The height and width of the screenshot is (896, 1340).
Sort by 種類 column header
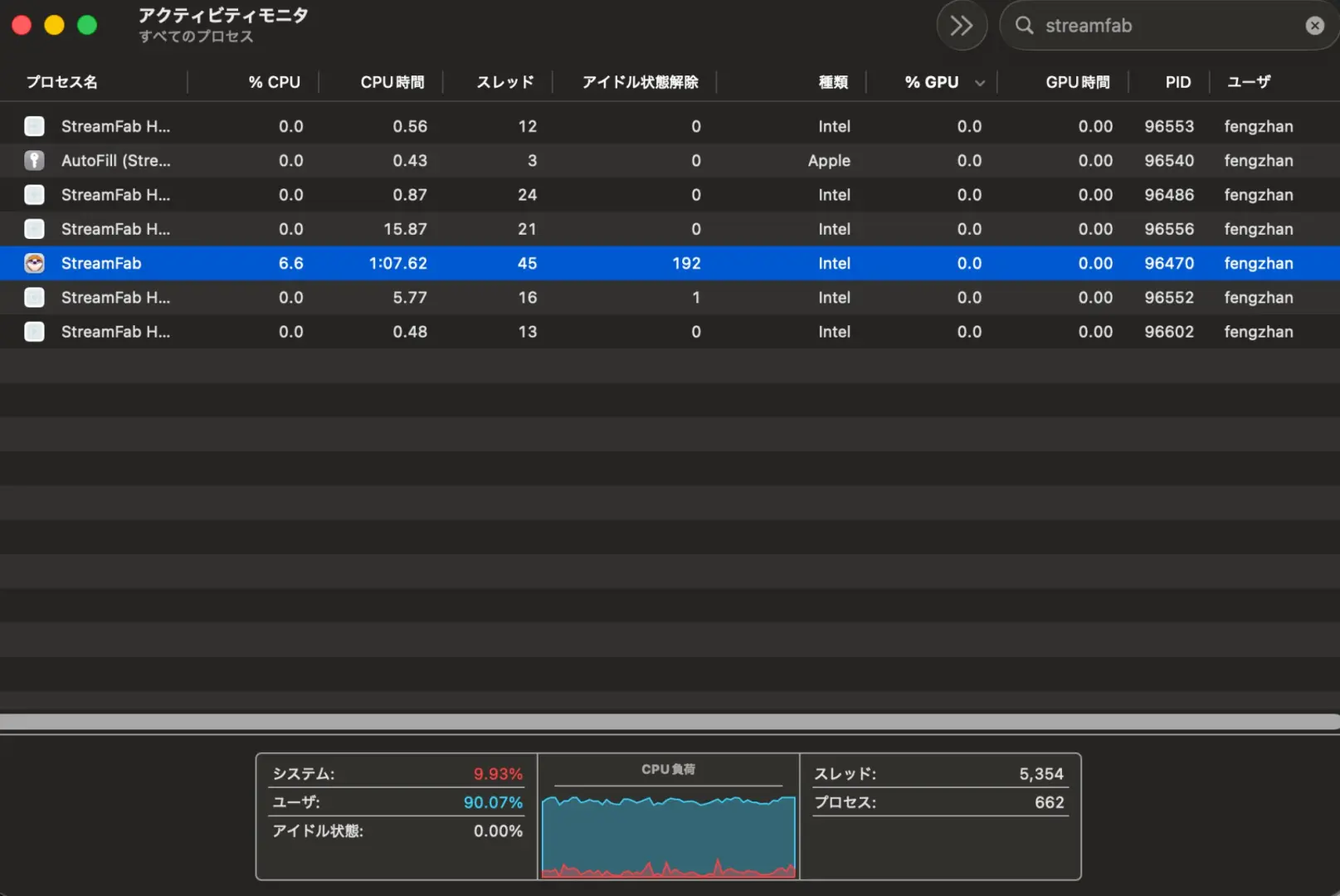pos(833,82)
